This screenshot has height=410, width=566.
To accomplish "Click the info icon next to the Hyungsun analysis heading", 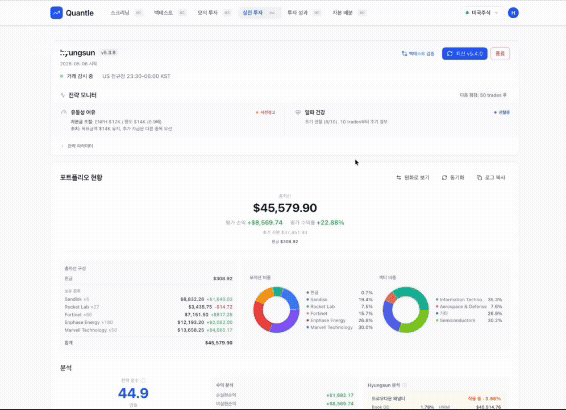I will click(x=404, y=385).
